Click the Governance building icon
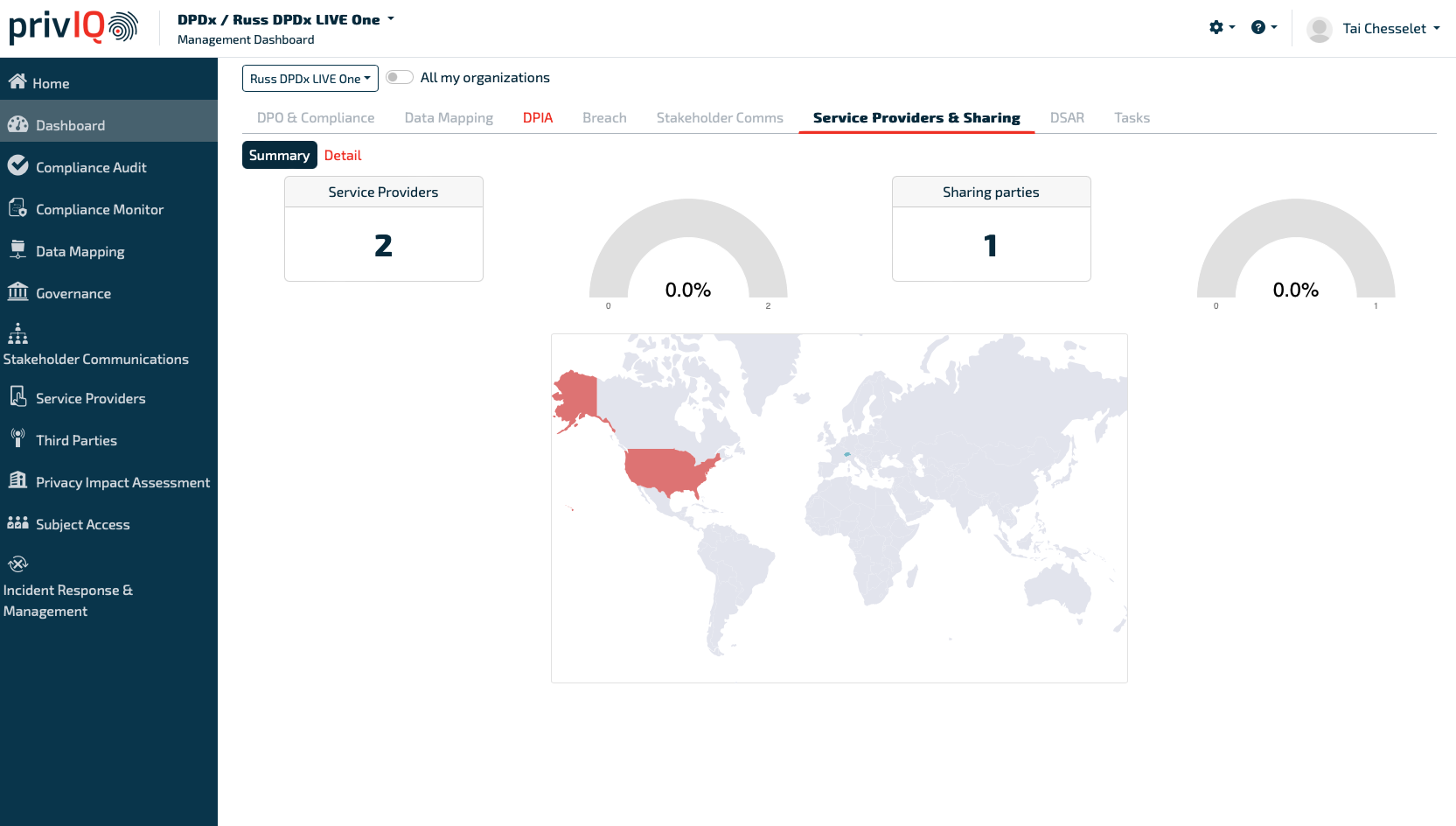 click(17, 291)
